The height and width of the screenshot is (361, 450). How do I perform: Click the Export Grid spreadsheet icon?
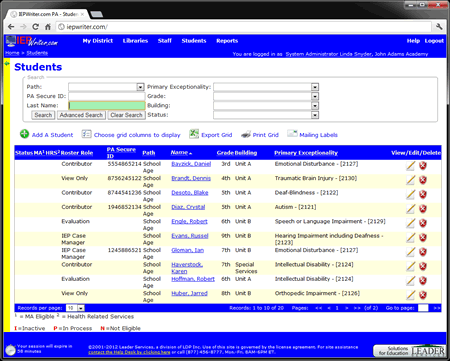tap(194, 134)
